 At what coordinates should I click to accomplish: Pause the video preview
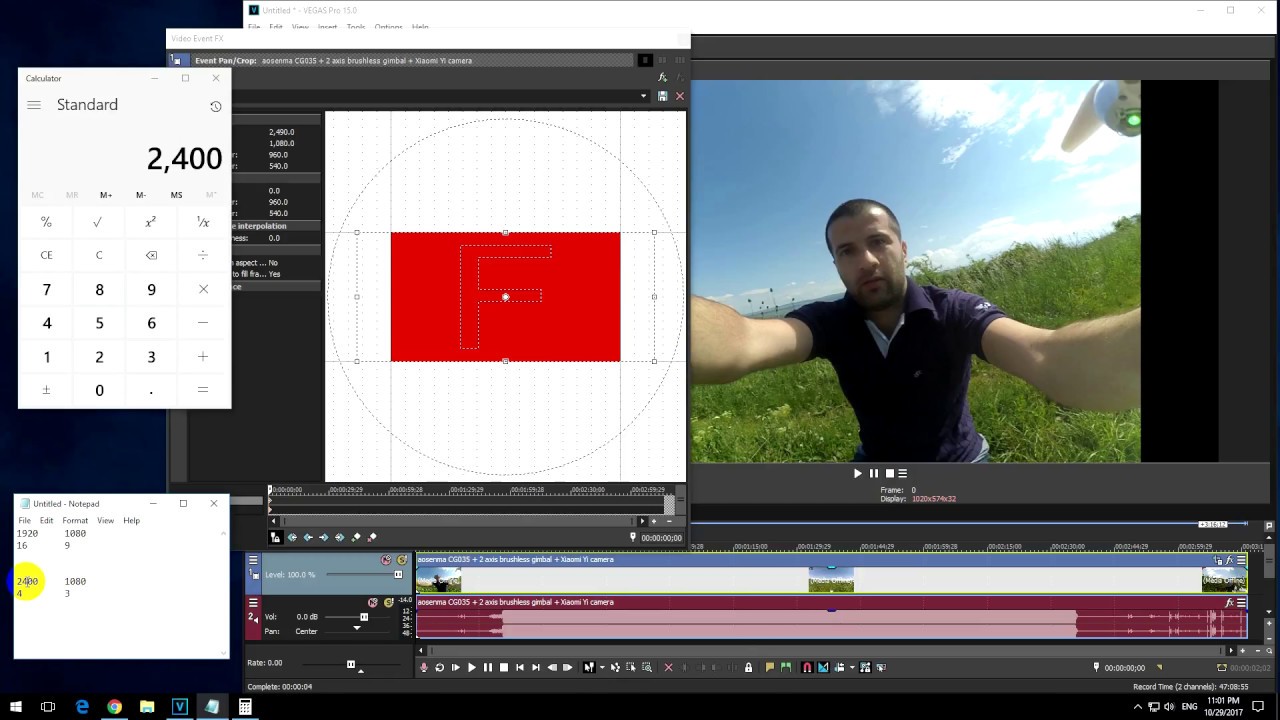(873, 474)
